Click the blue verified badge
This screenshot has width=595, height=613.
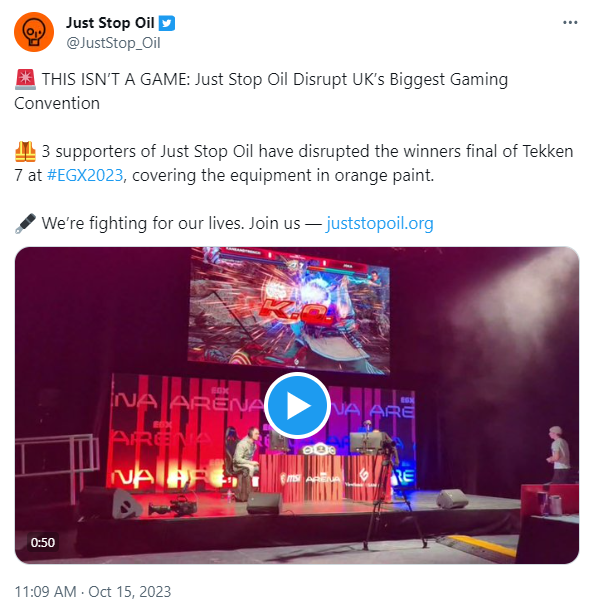pyautogui.click(x=167, y=23)
